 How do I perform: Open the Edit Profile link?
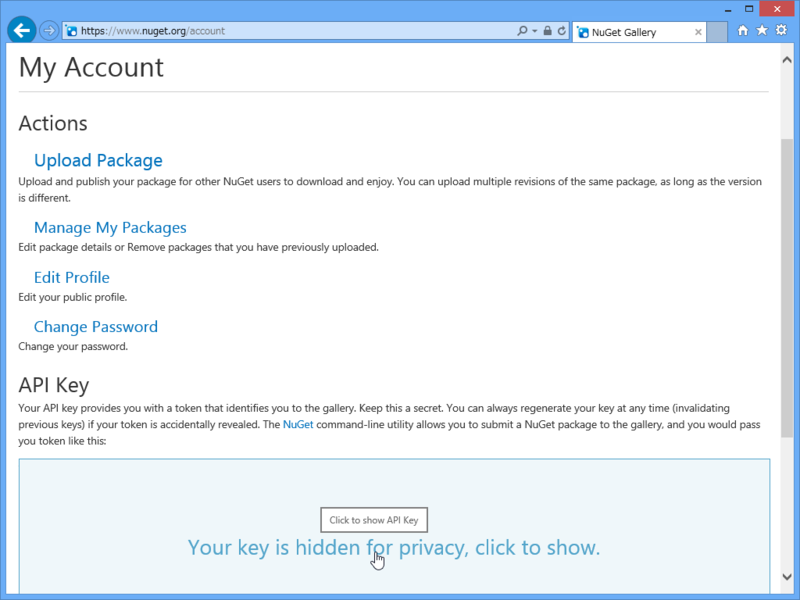pyautogui.click(x=71, y=277)
